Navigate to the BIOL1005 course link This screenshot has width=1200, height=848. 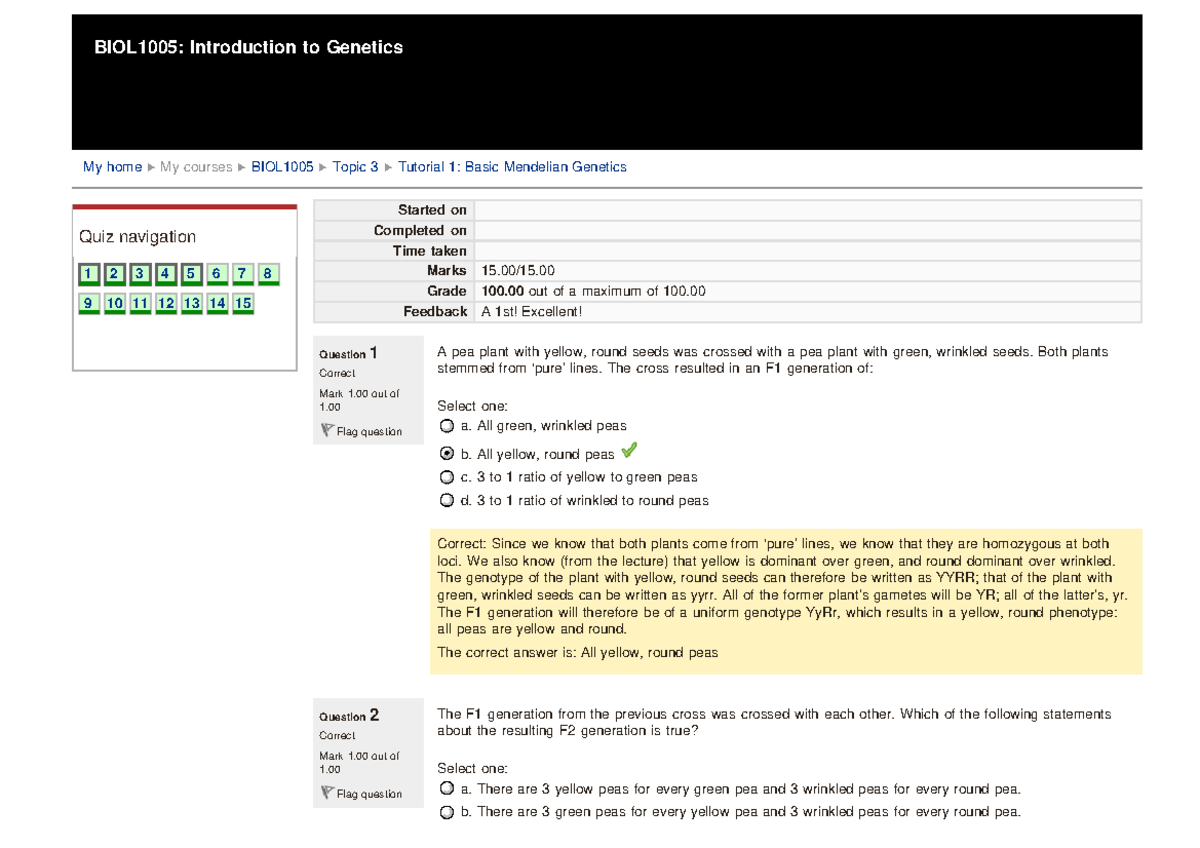[282, 166]
